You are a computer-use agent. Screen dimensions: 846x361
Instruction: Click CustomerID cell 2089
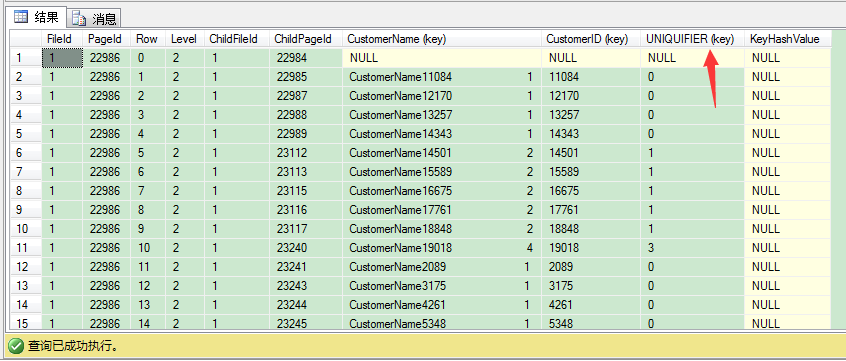click(591, 267)
